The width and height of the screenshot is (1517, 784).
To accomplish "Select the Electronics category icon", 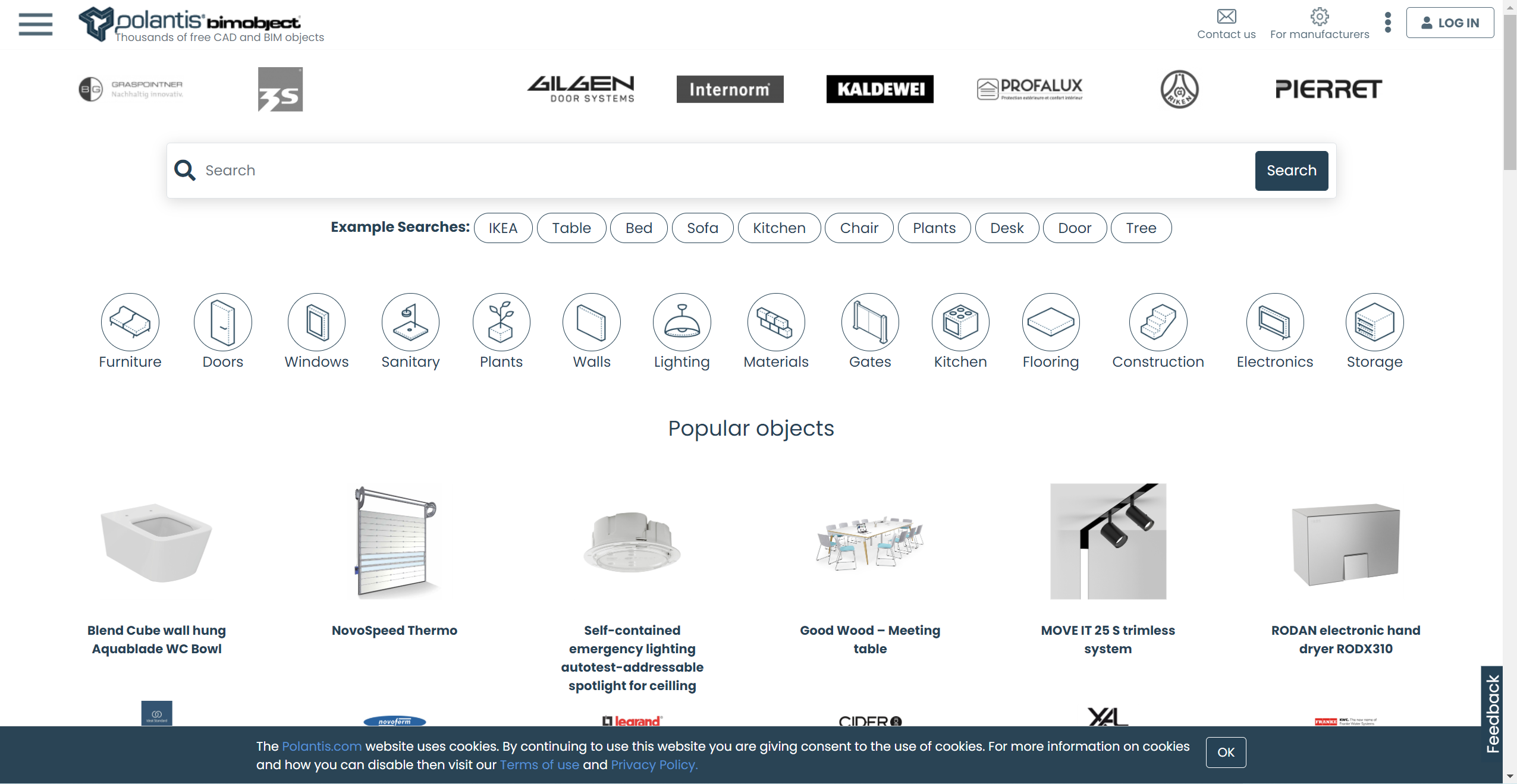I will point(1275,322).
